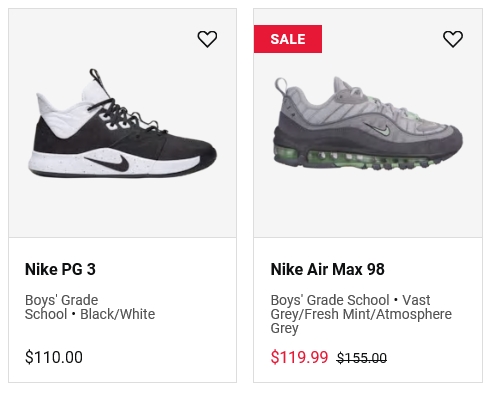
Task: Open the Nike PG 3 shoe image
Action: pyautogui.click(x=122, y=123)
